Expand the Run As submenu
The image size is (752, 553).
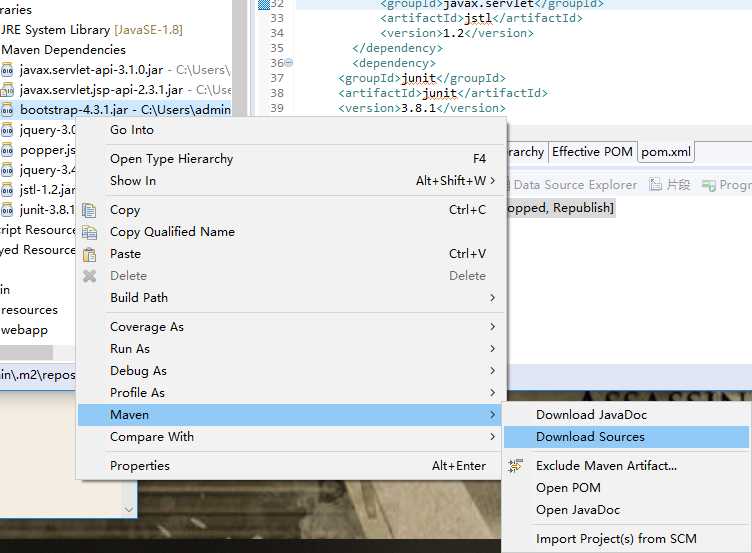tap(291, 349)
